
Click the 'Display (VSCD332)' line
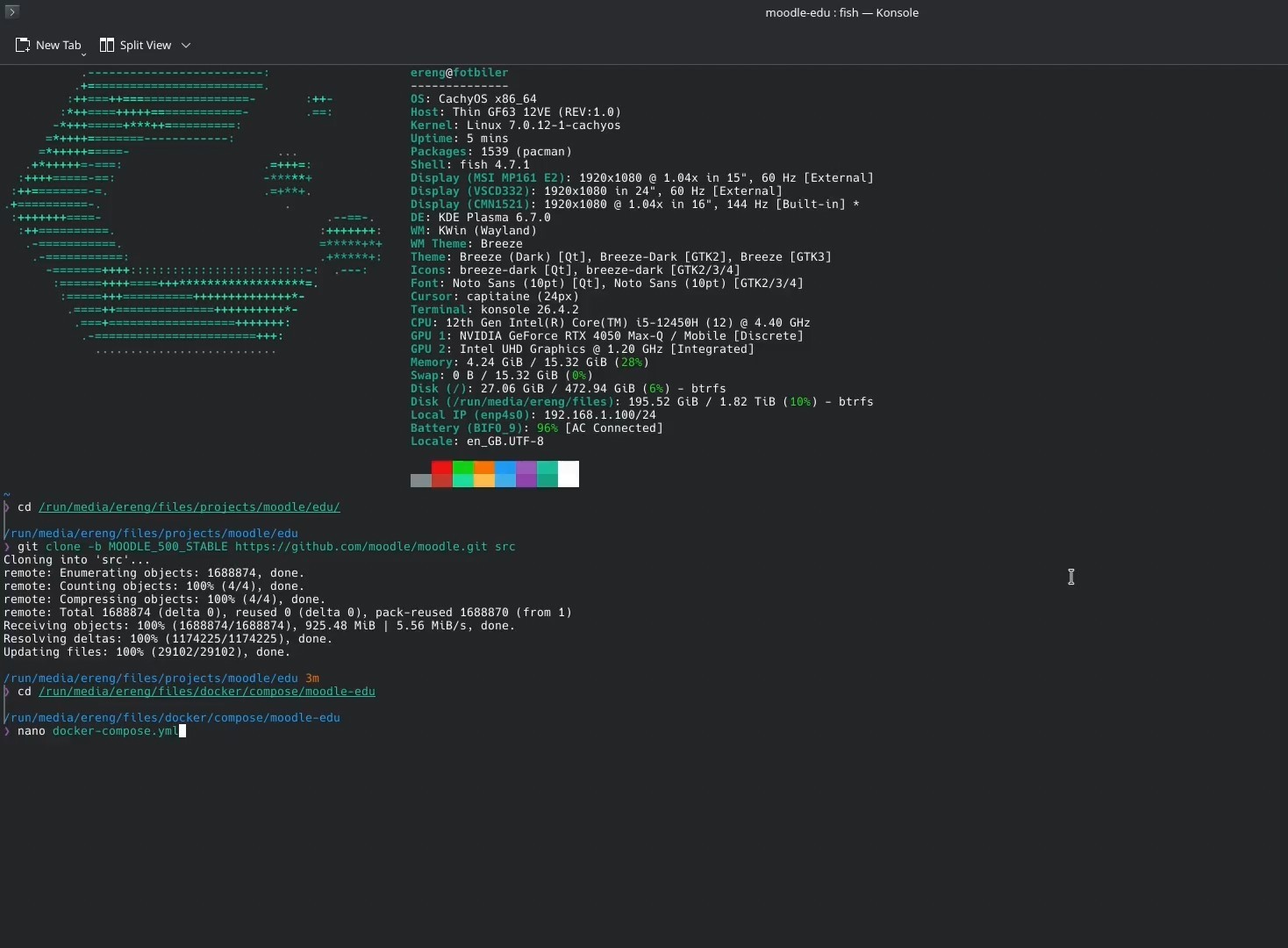(x=597, y=190)
